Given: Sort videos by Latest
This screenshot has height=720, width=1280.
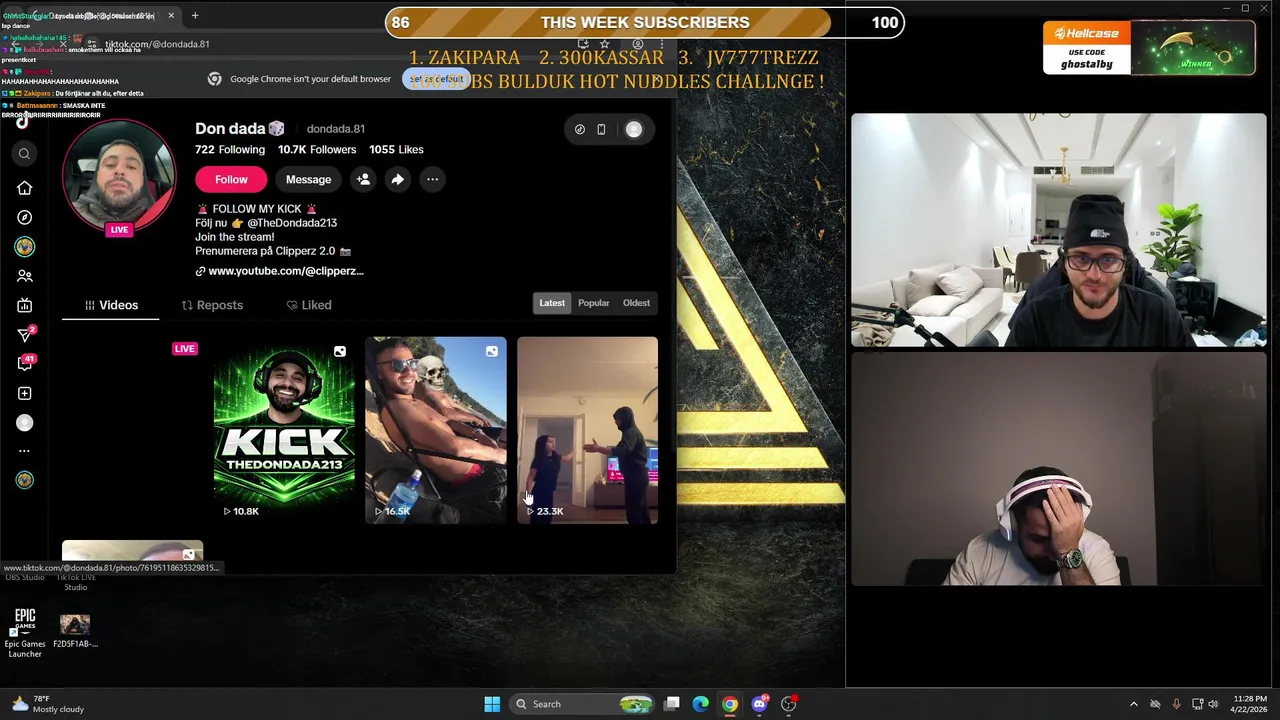Looking at the screenshot, I should coord(552,303).
